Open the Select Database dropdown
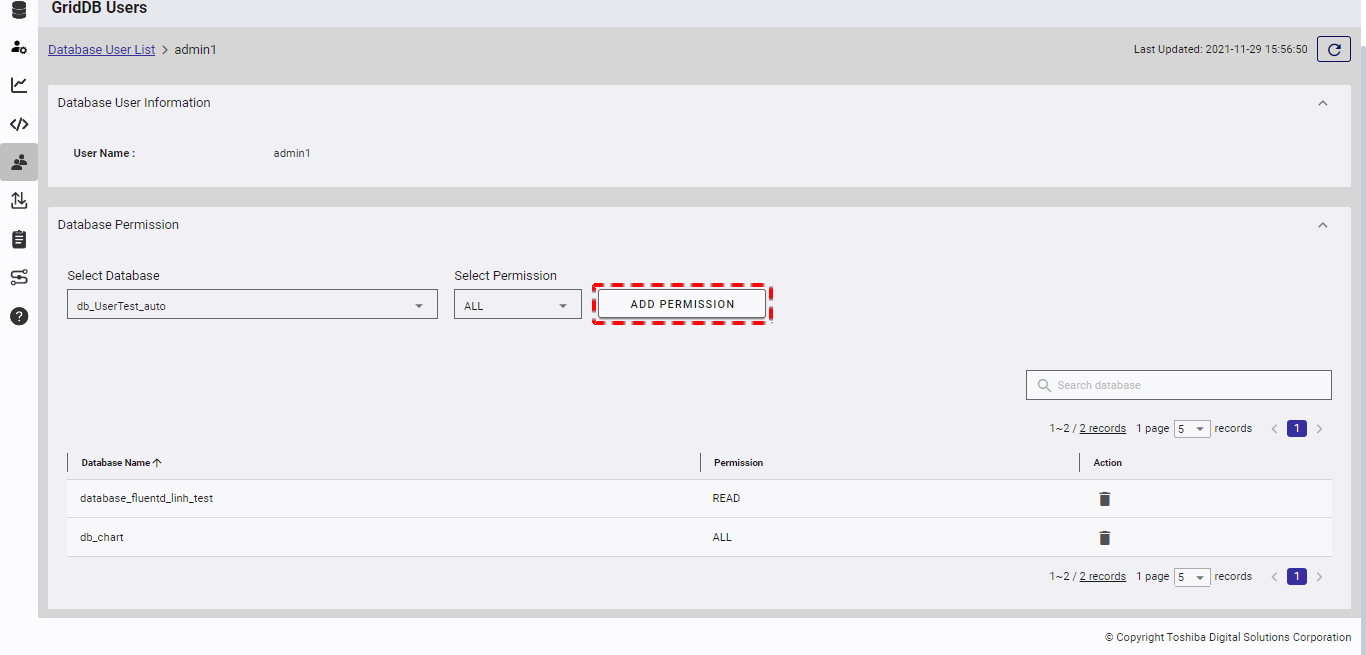1366x655 pixels. click(252, 305)
